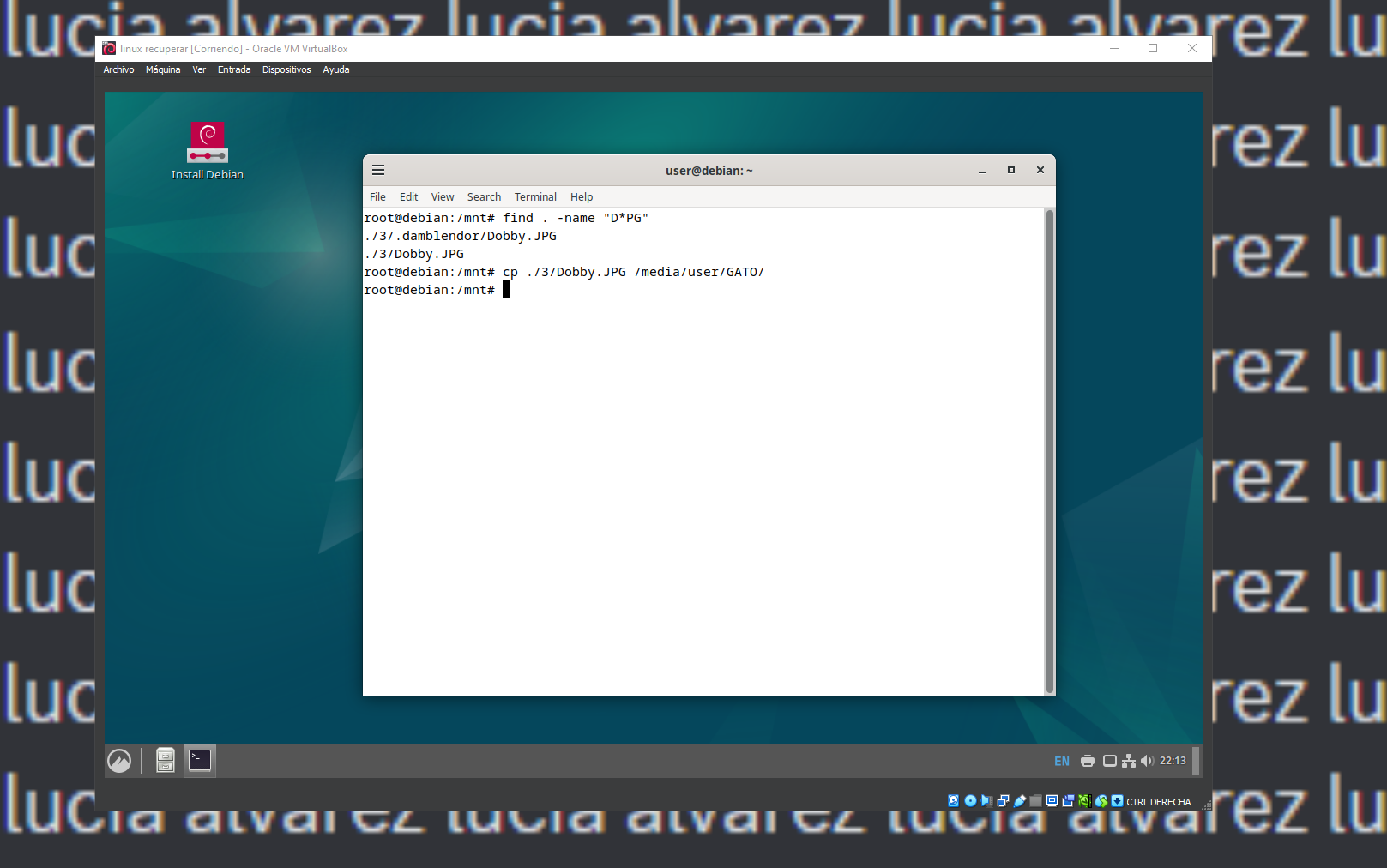
Task: Open the Dispositivos menu in VirtualBox
Action: coord(286,69)
